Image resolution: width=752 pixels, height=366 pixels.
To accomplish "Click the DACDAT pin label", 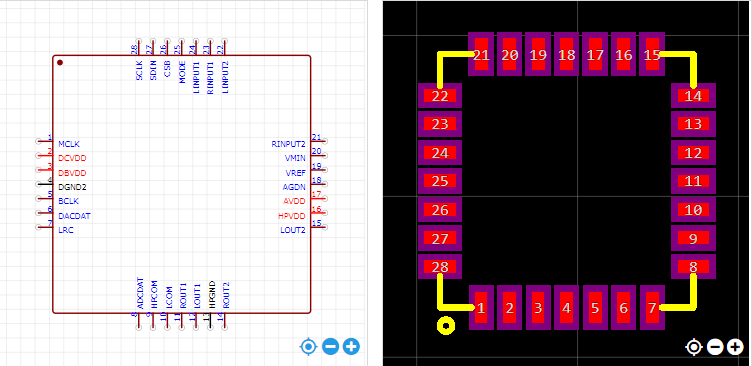I will tap(74, 216).
